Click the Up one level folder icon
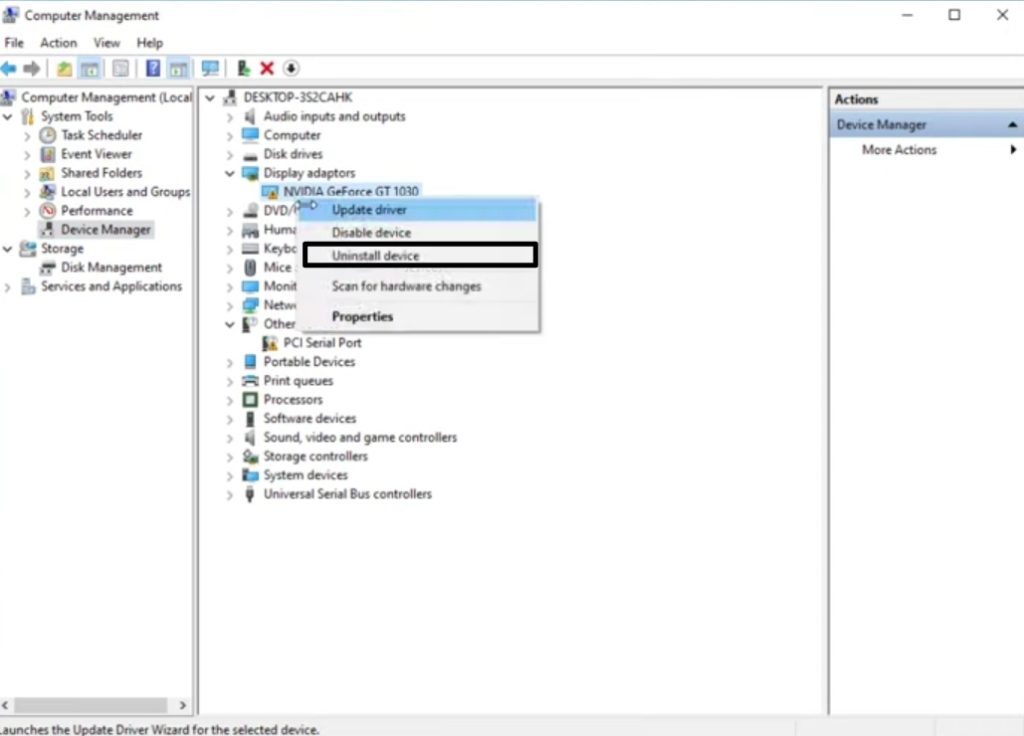 point(64,69)
